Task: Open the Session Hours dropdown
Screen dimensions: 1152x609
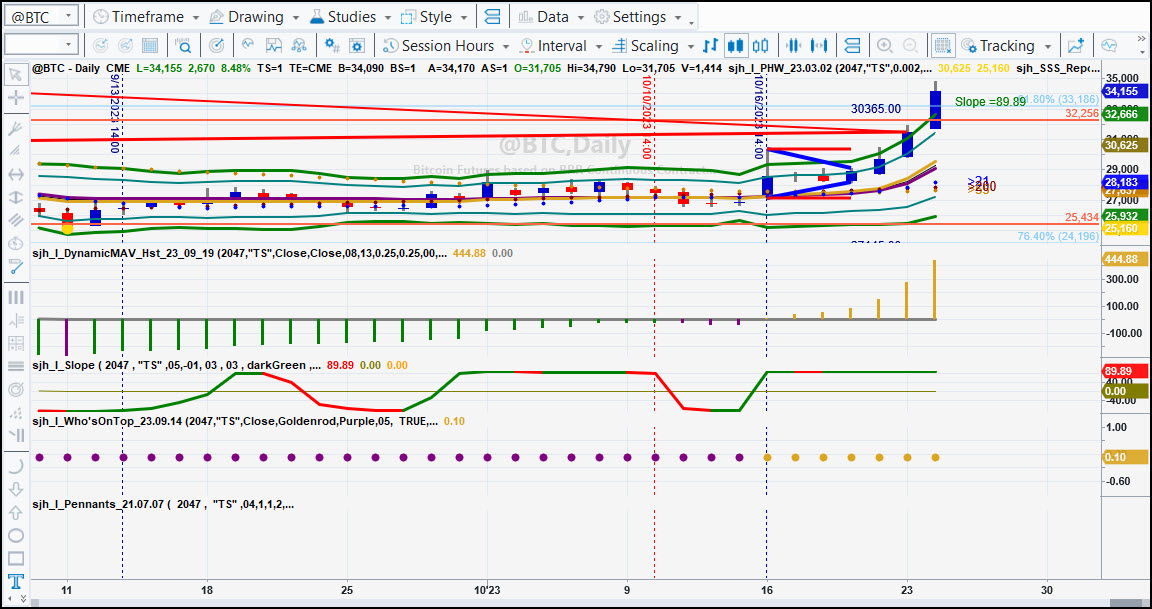Action: point(445,46)
